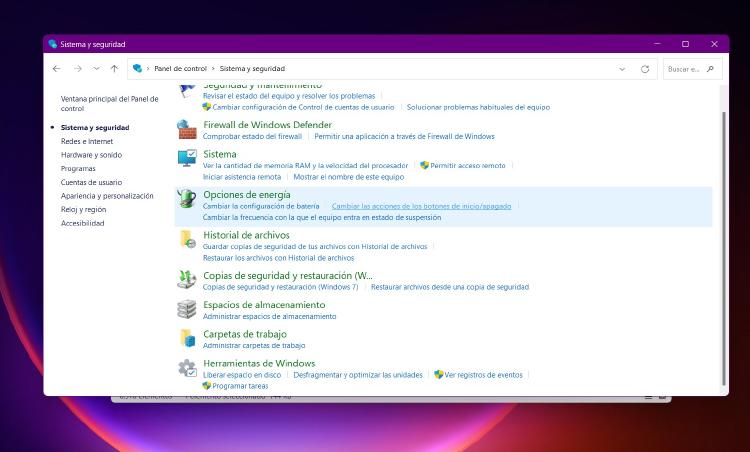The image size is (750, 452).
Task: Click the Copias de seguridad y restauración icon
Action: tap(187, 279)
